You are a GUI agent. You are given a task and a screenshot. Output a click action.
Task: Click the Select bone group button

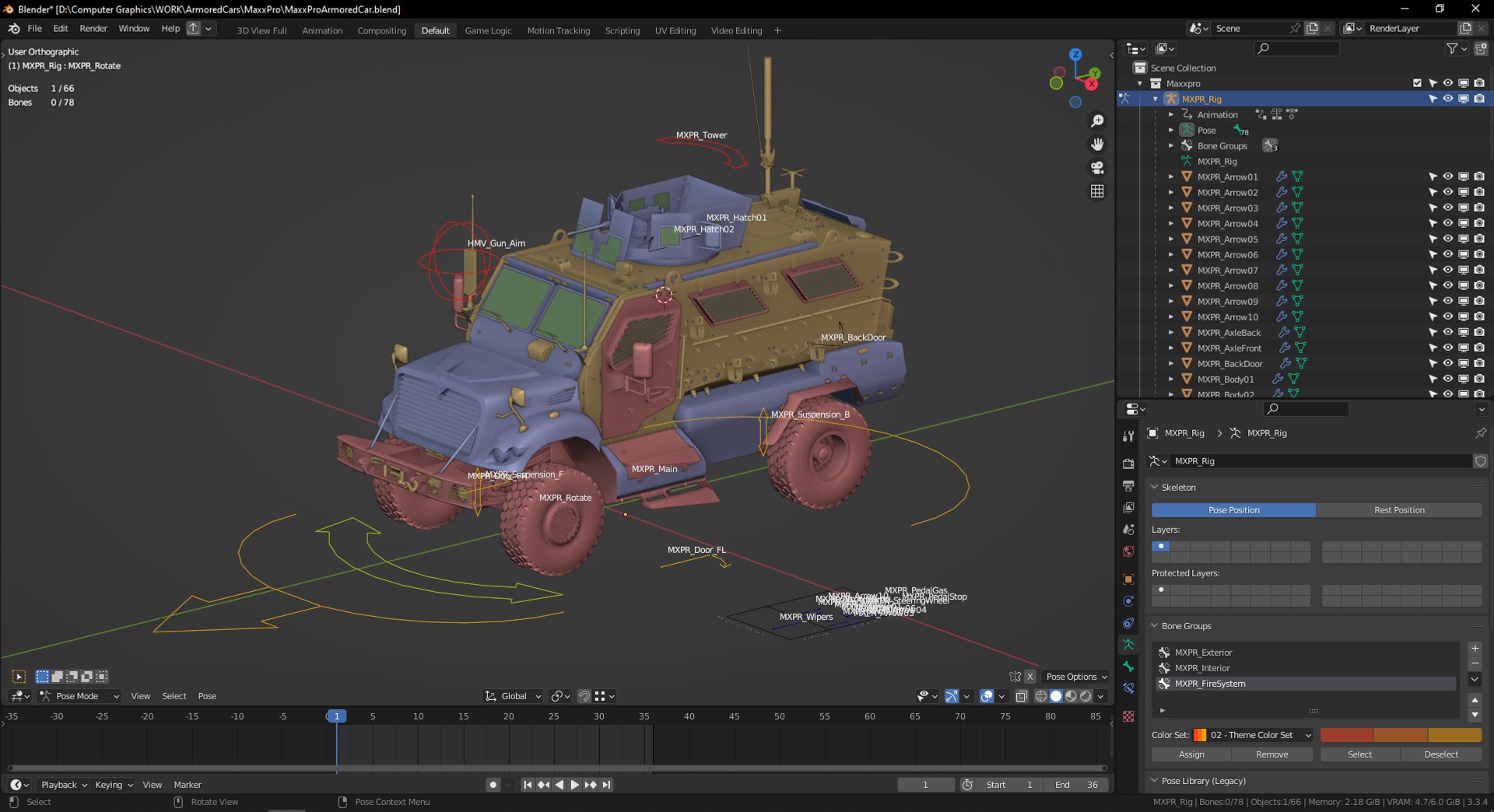tap(1360, 754)
